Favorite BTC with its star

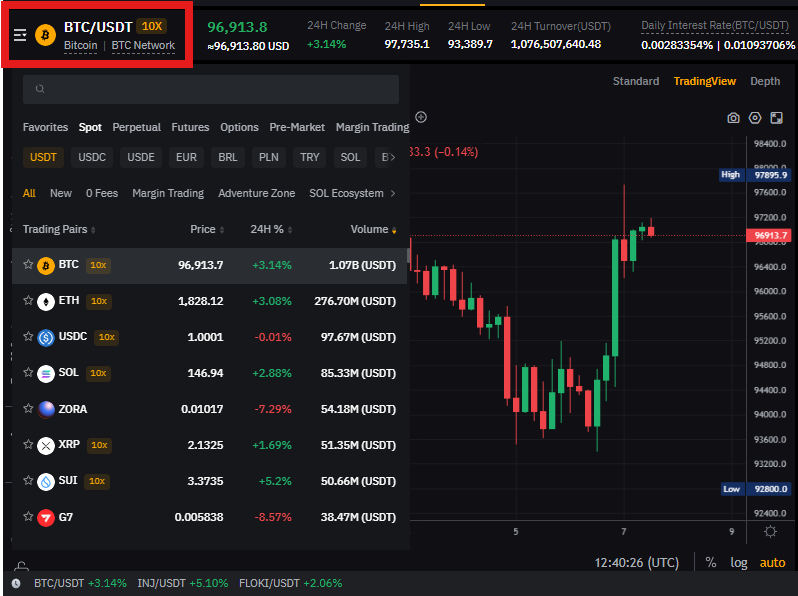28,264
